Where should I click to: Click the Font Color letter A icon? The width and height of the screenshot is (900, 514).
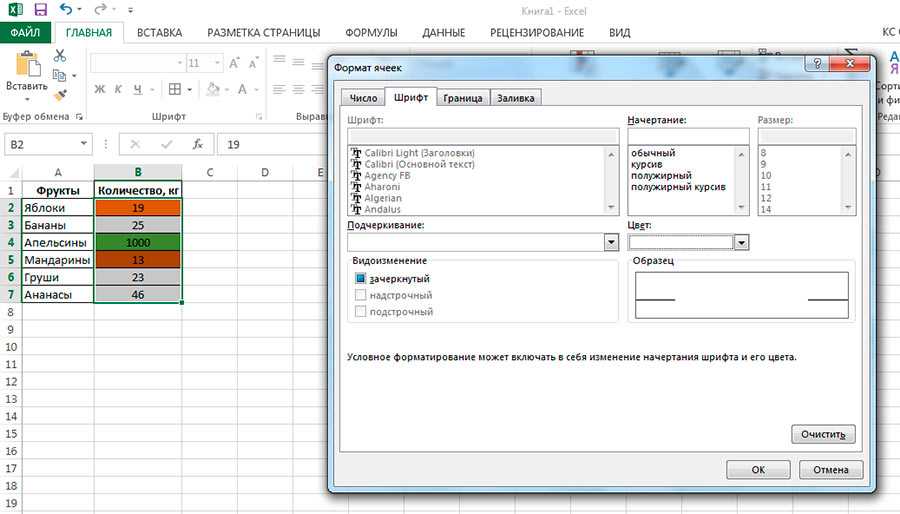242,89
